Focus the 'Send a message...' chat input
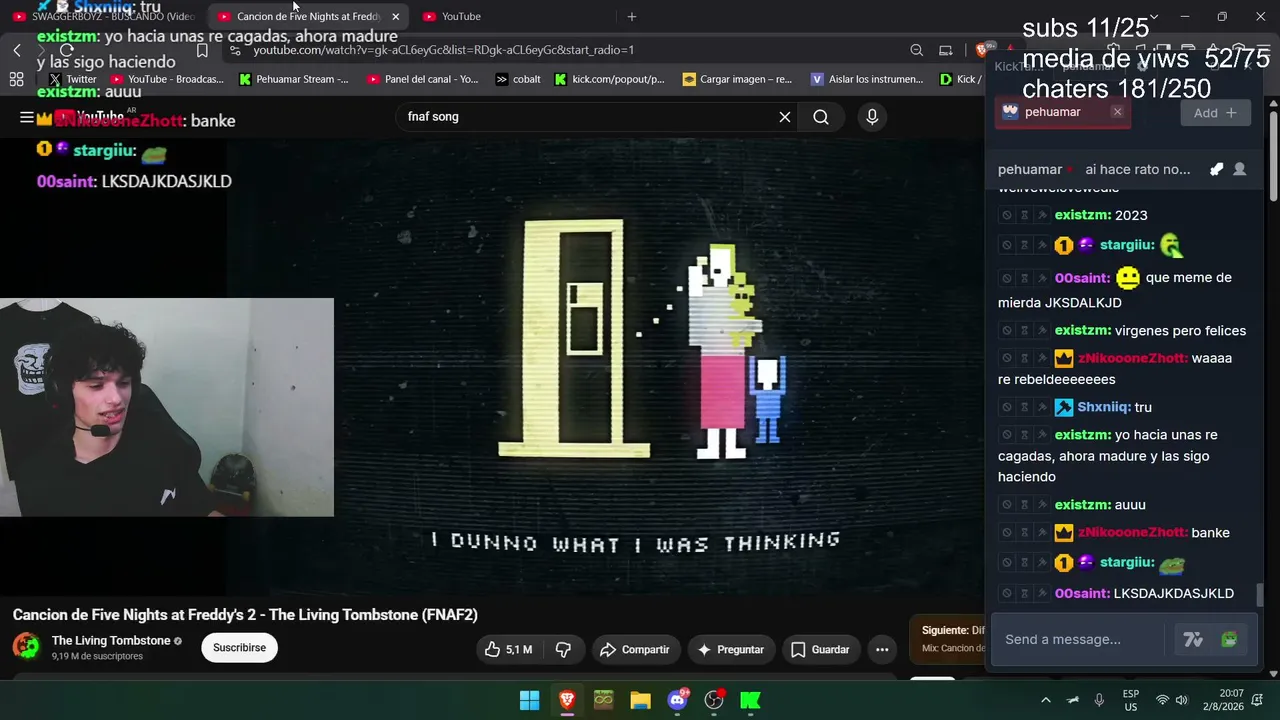Viewport: 1280px width, 720px height. pos(1080,640)
